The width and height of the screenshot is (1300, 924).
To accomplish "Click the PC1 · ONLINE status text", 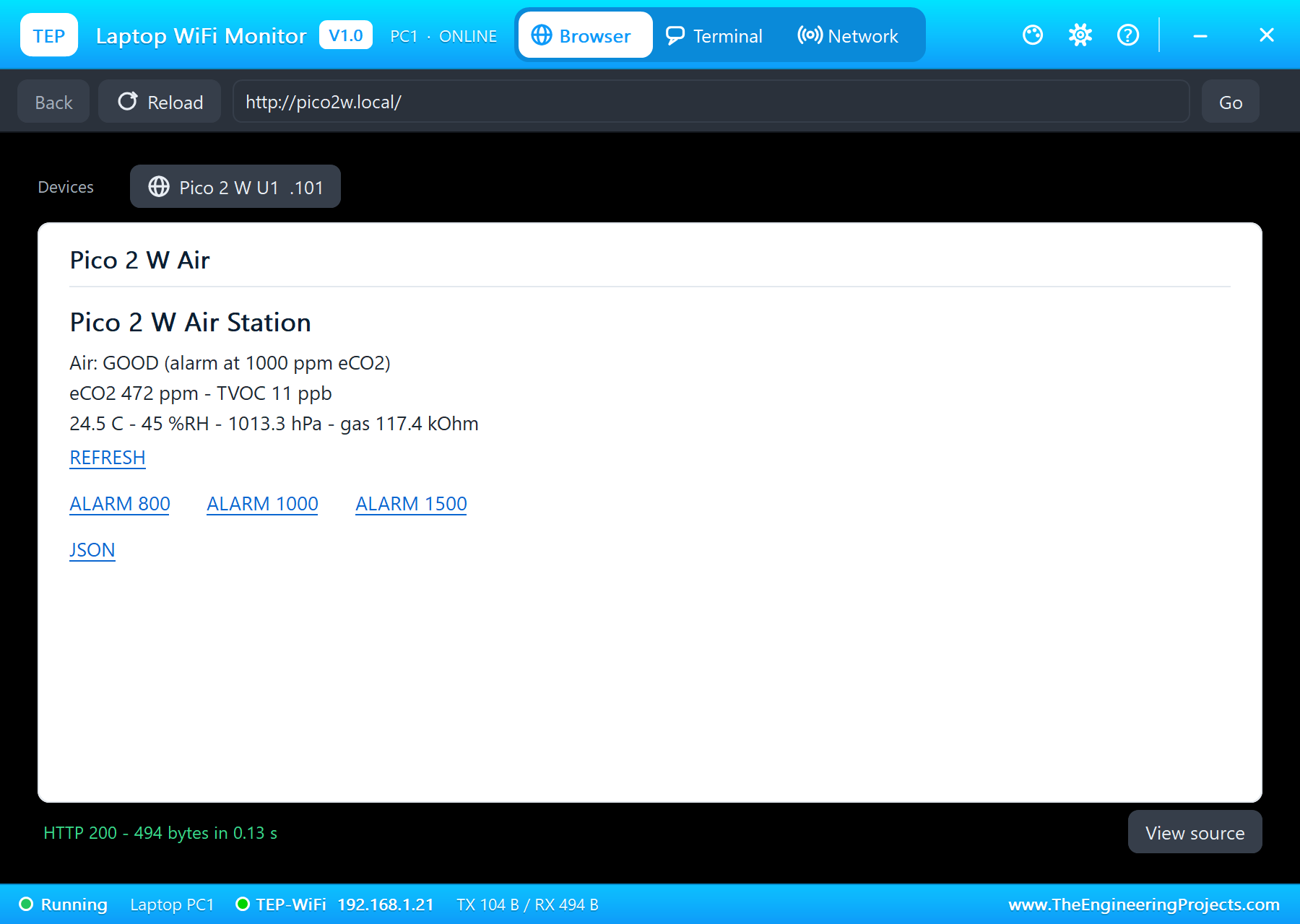I will (443, 36).
